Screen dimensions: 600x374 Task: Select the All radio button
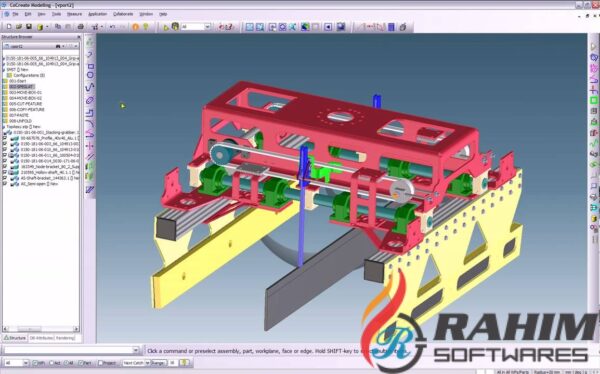tap(66, 363)
